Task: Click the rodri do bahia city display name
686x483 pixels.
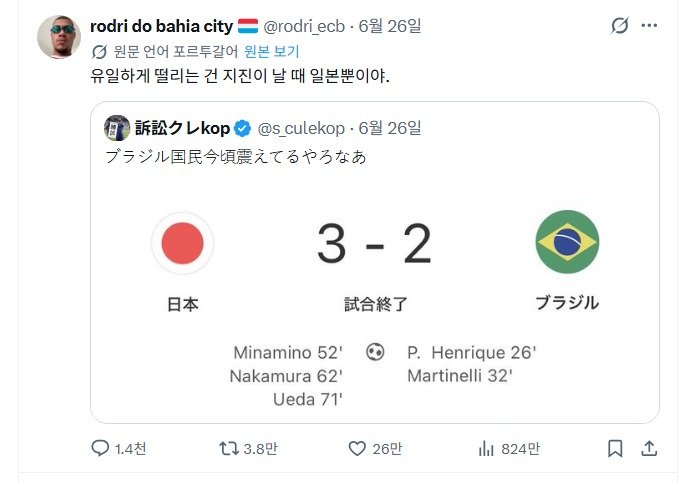Action: [161, 26]
